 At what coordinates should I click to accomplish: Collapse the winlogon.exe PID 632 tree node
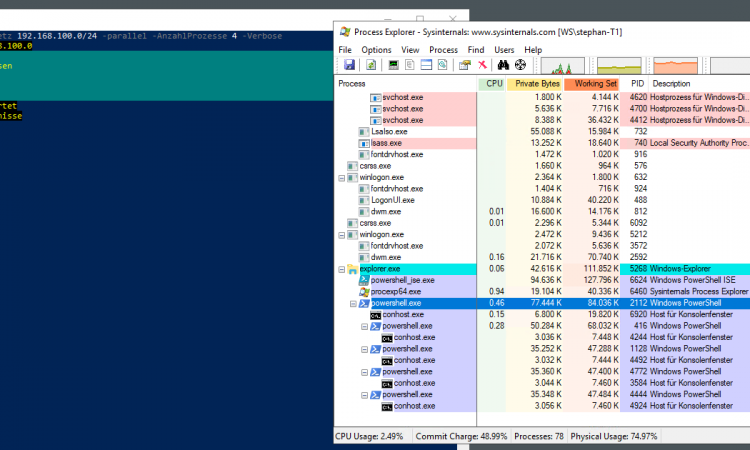(342, 177)
